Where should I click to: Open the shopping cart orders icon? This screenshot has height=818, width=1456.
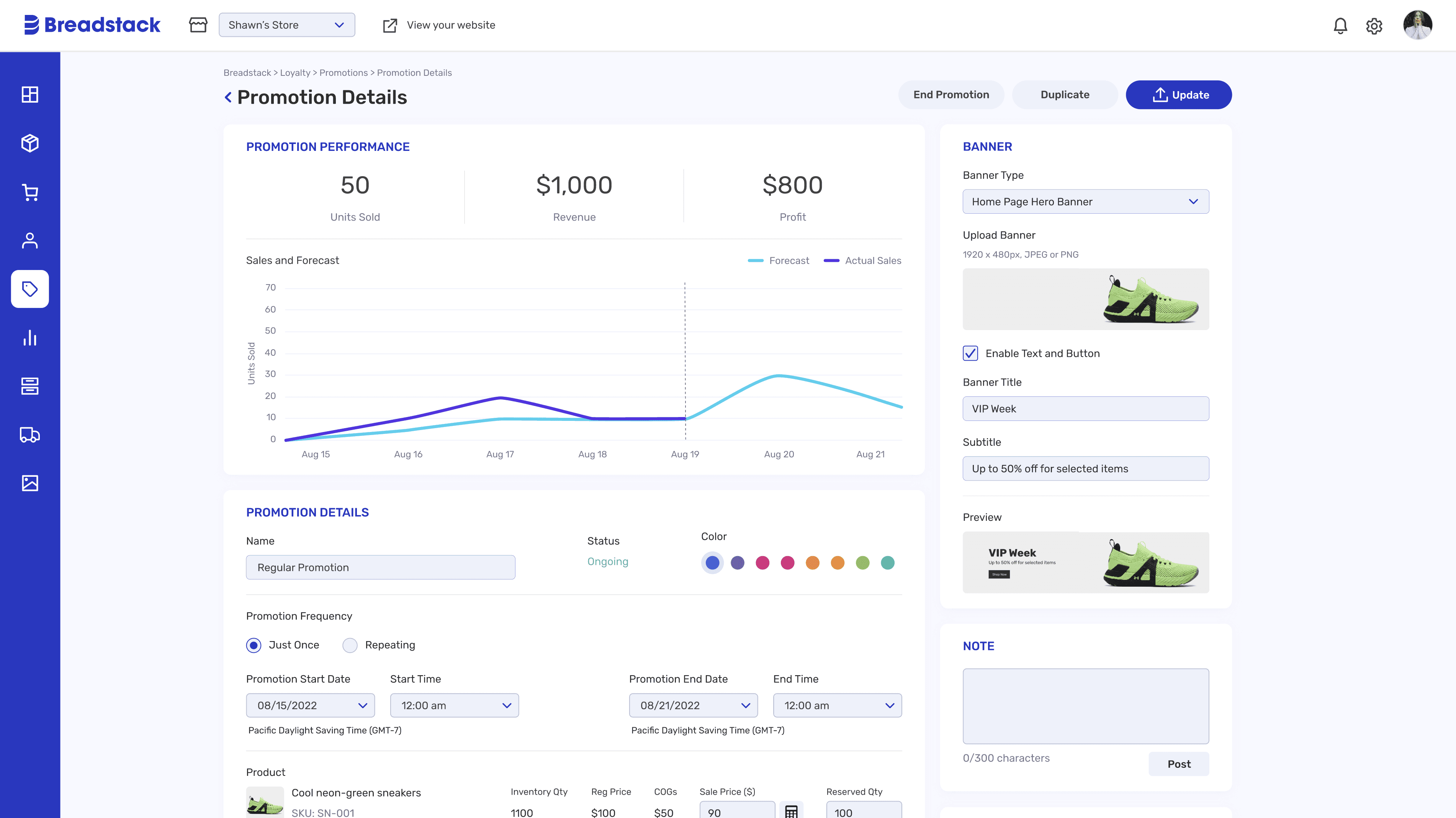tap(30, 192)
